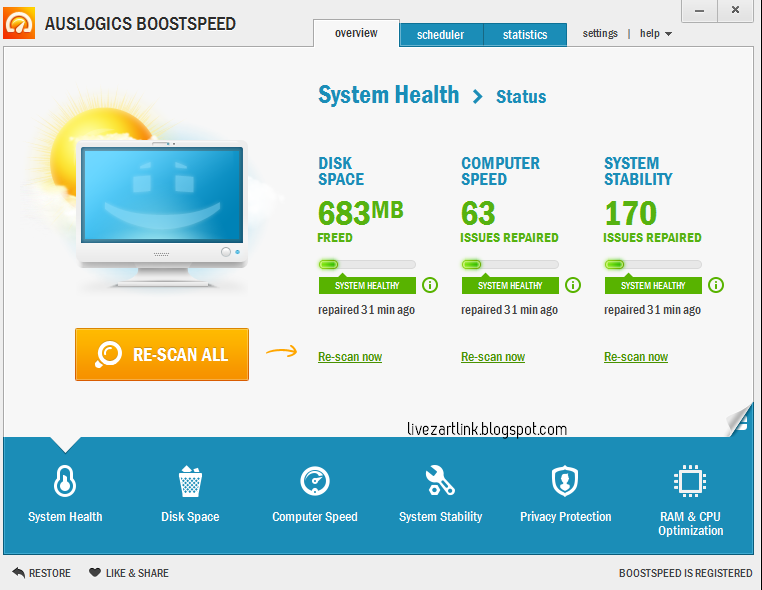Click the SYSTEM STABILITY heading

coord(638,171)
